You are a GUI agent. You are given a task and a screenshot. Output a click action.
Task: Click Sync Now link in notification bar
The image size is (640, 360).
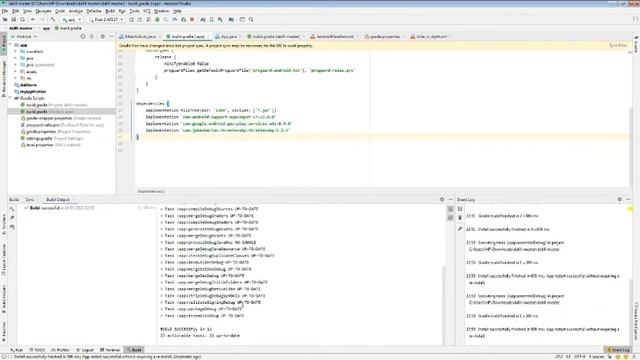[x=618, y=46]
